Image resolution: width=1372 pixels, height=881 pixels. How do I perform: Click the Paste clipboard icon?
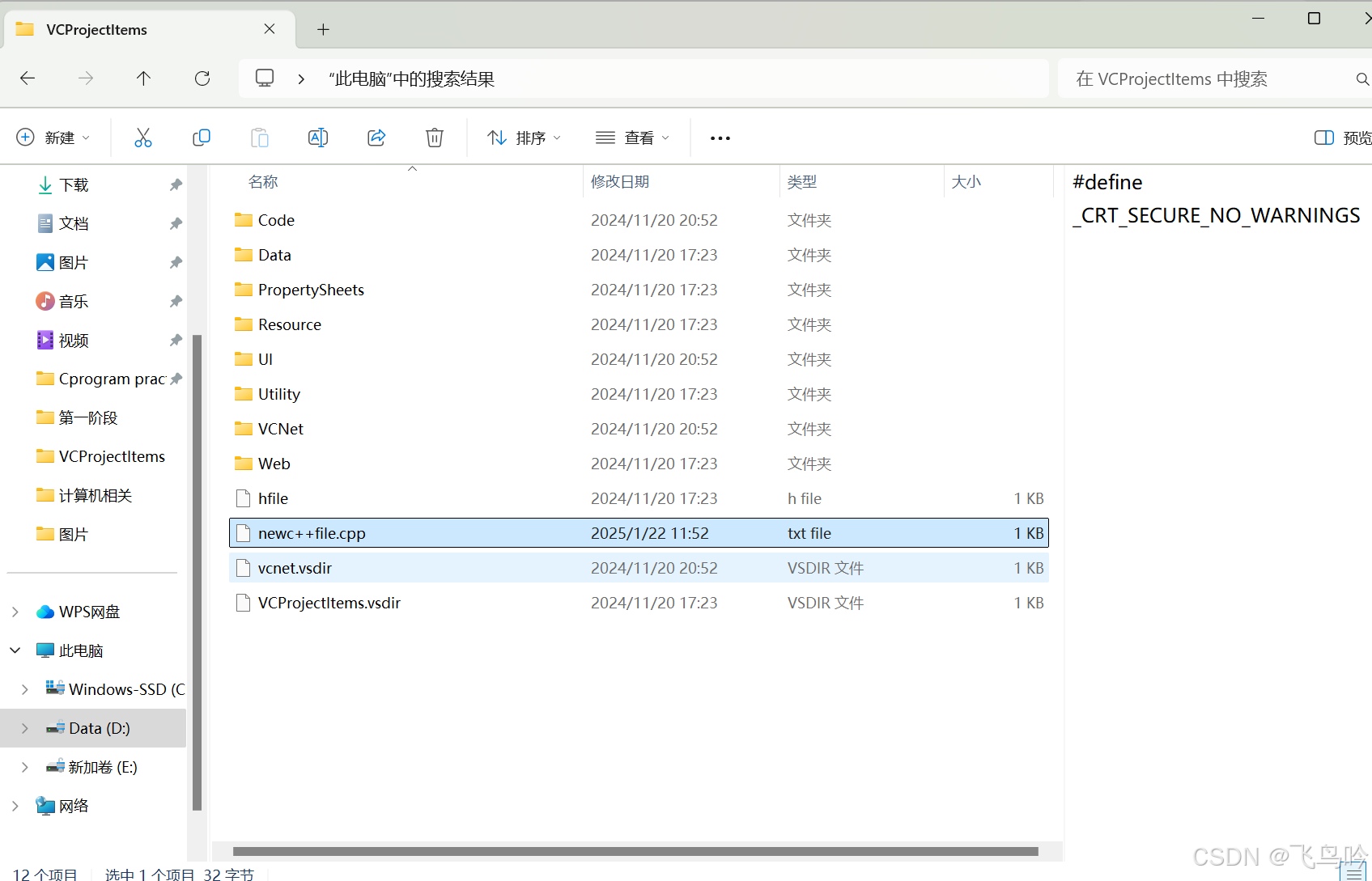coord(260,138)
